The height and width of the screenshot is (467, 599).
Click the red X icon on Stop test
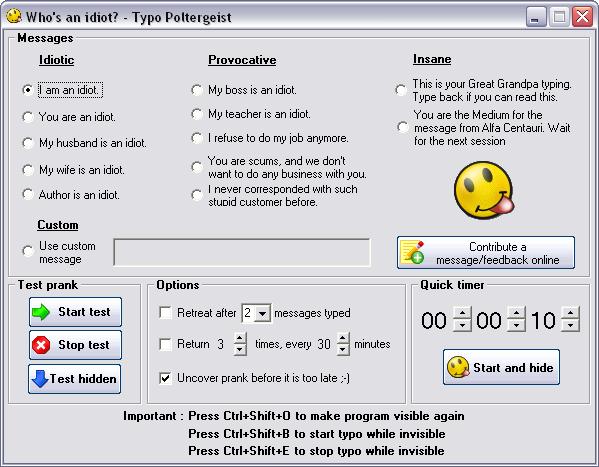coord(41,345)
